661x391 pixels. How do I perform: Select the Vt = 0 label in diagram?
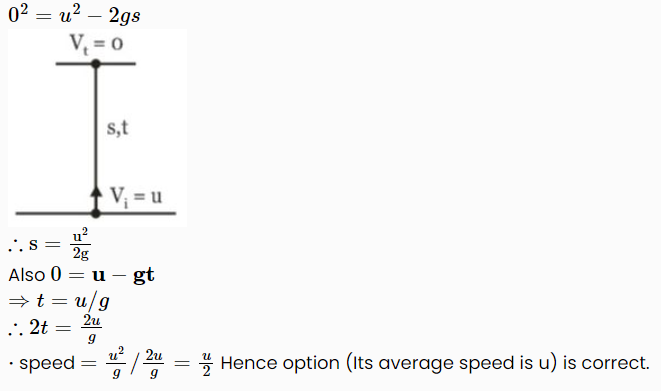pyautogui.click(x=96, y=43)
